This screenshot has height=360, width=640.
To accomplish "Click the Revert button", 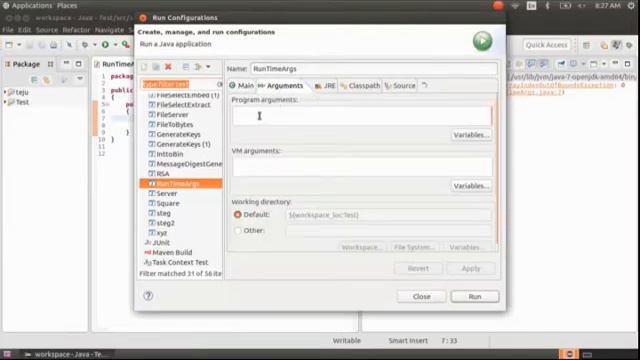I will [418, 268].
